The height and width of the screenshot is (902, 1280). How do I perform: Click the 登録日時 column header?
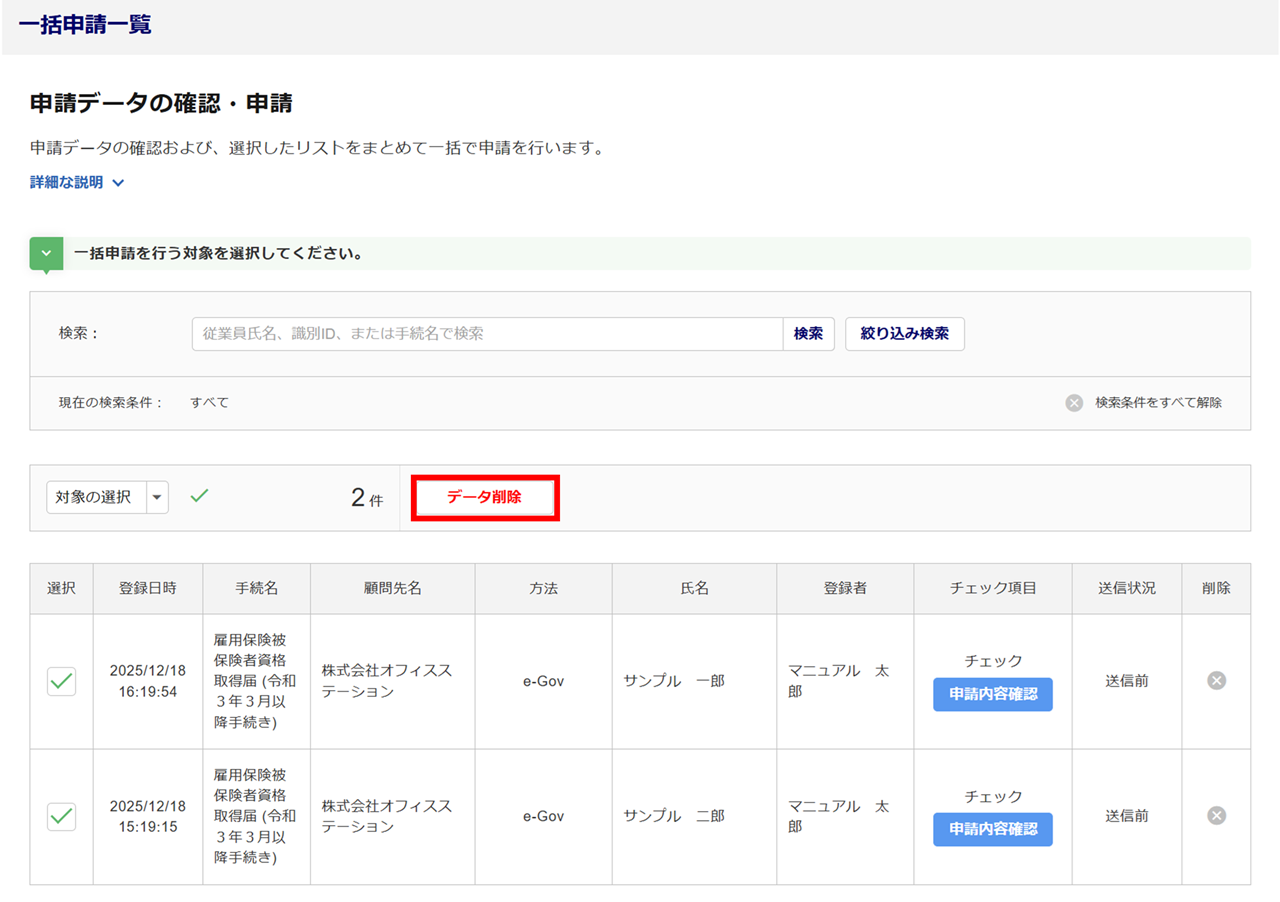tap(148, 588)
